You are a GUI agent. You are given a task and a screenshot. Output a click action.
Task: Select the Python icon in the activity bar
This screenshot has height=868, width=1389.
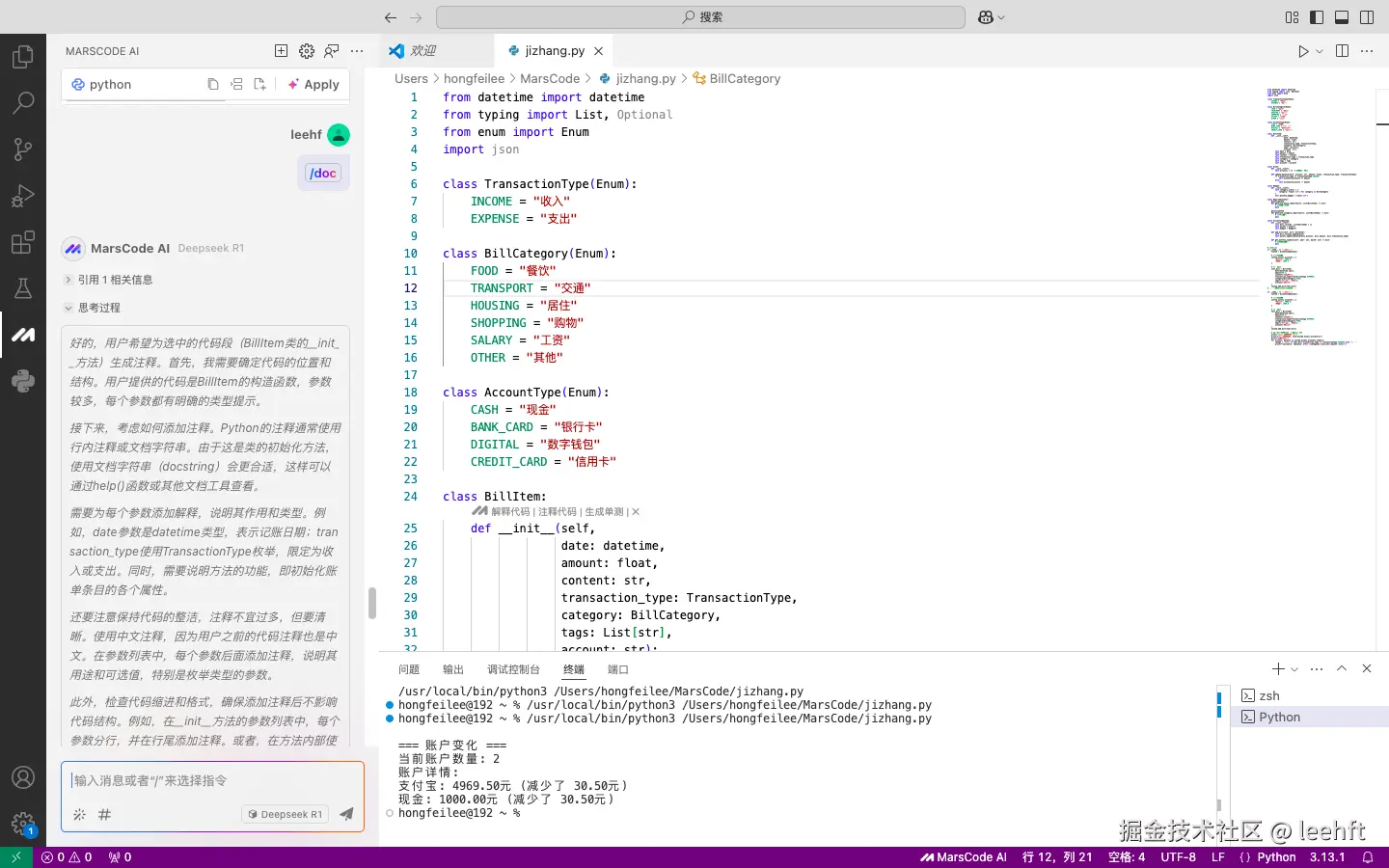[22, 380]
